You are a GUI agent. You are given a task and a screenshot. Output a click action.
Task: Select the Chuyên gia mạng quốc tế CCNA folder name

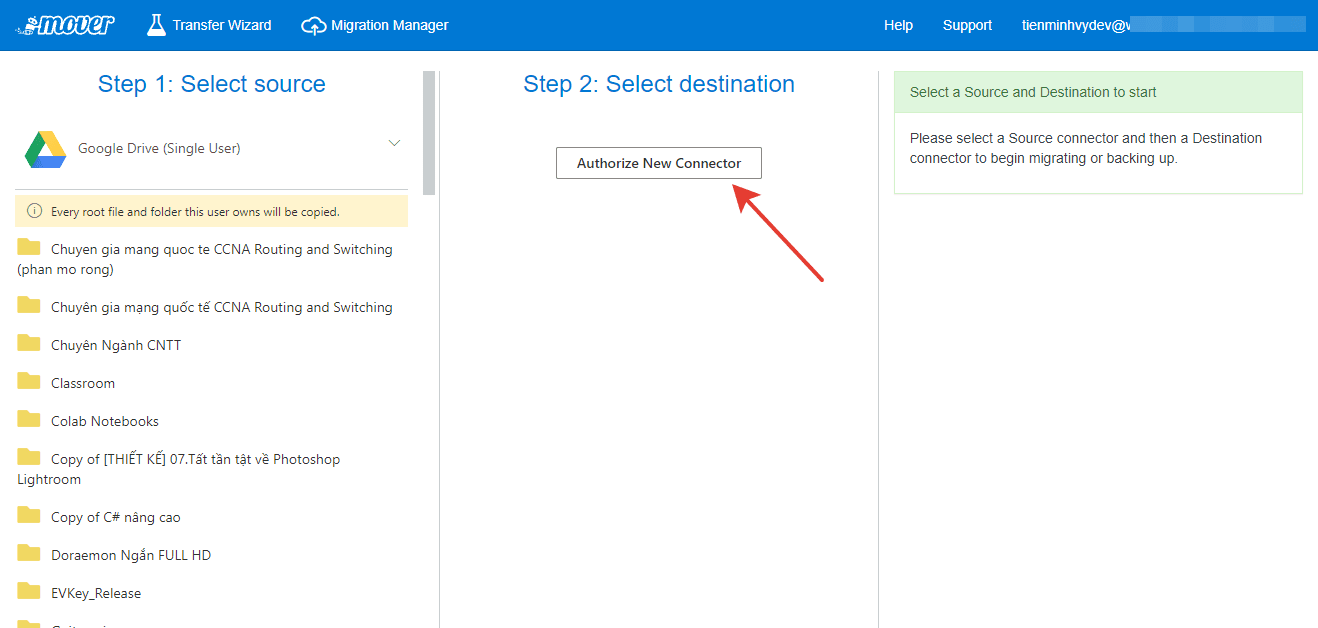click(222, 307)
